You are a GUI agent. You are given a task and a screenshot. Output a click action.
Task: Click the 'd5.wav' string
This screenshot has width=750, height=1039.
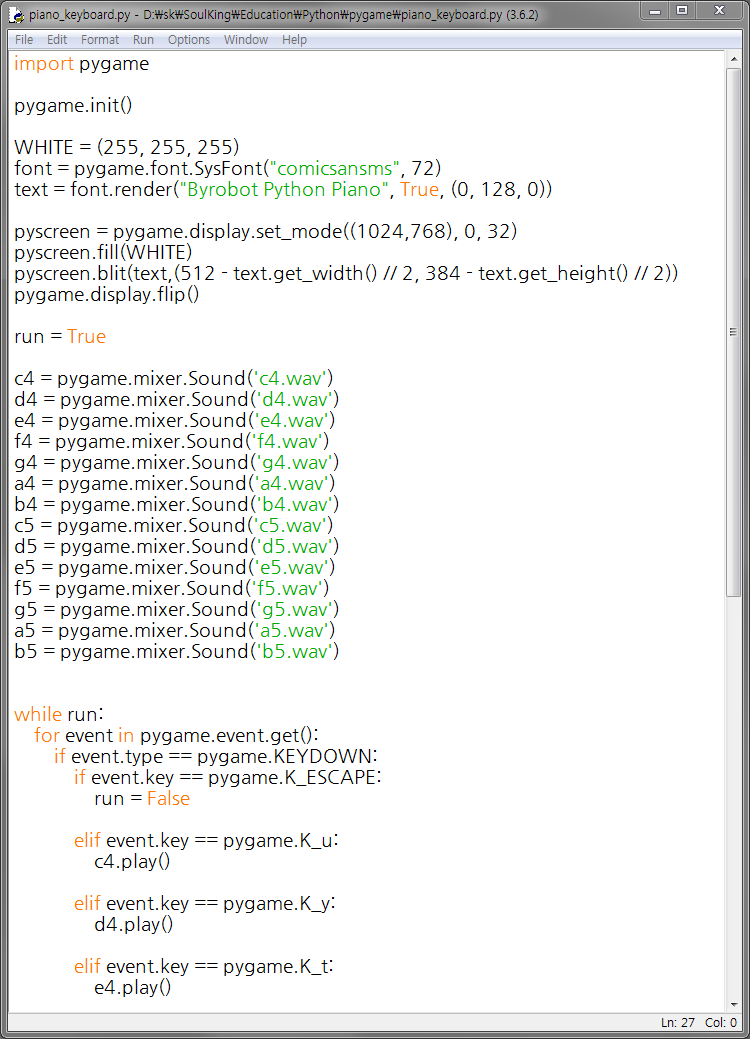pos(294,547)
